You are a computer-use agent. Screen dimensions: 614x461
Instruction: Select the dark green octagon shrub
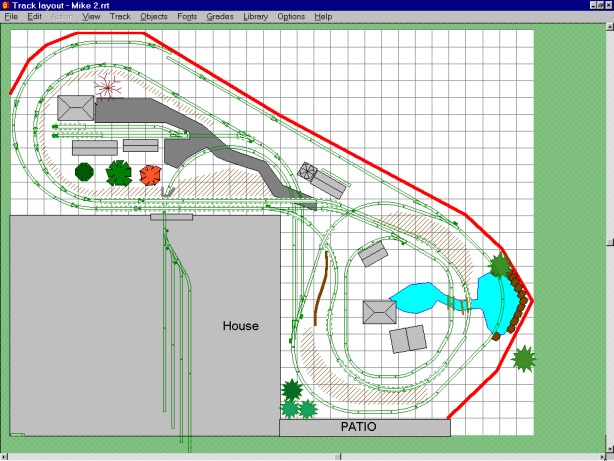coord(84,172)
